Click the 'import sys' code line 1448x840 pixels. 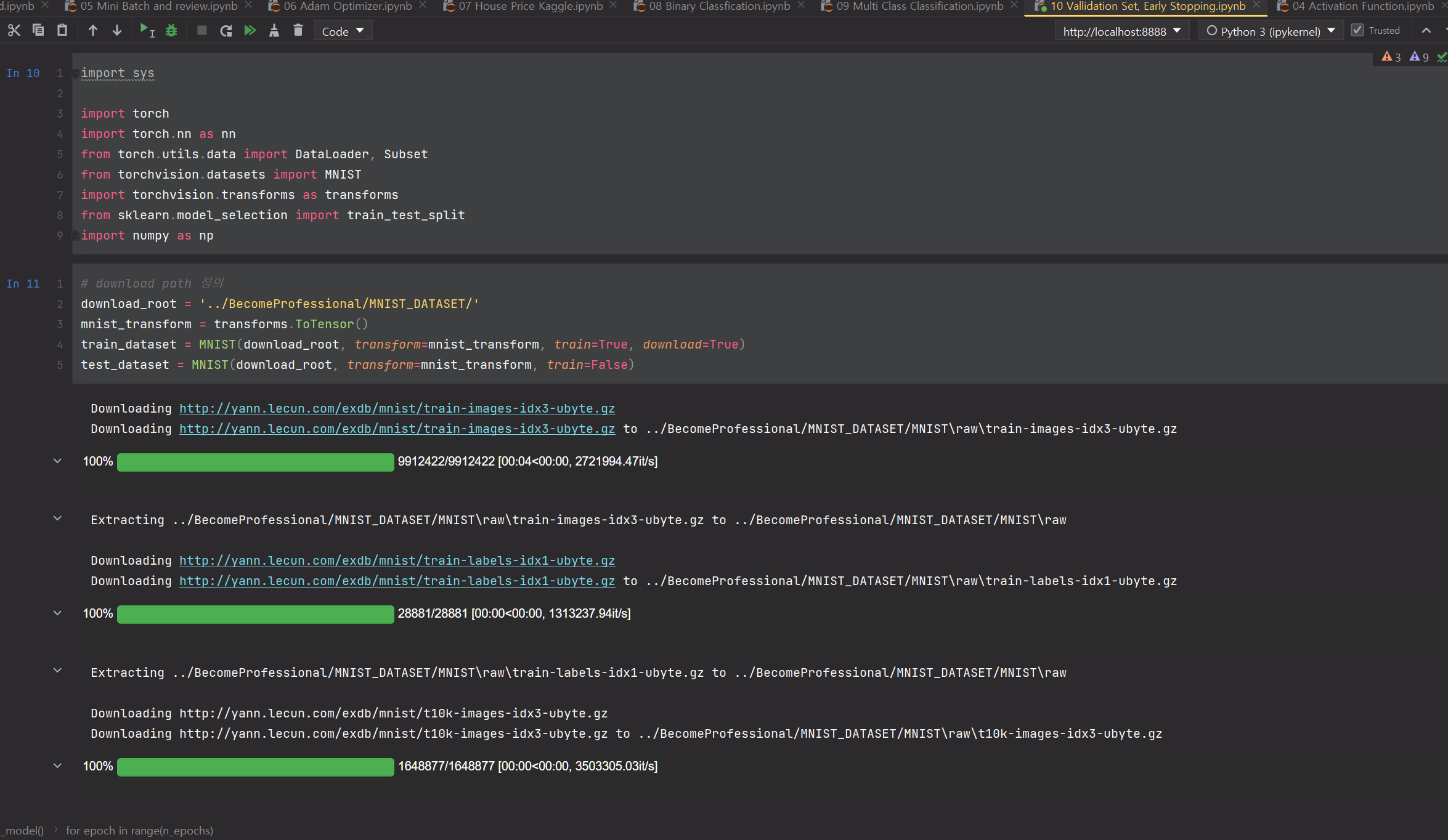coord(118,73)
